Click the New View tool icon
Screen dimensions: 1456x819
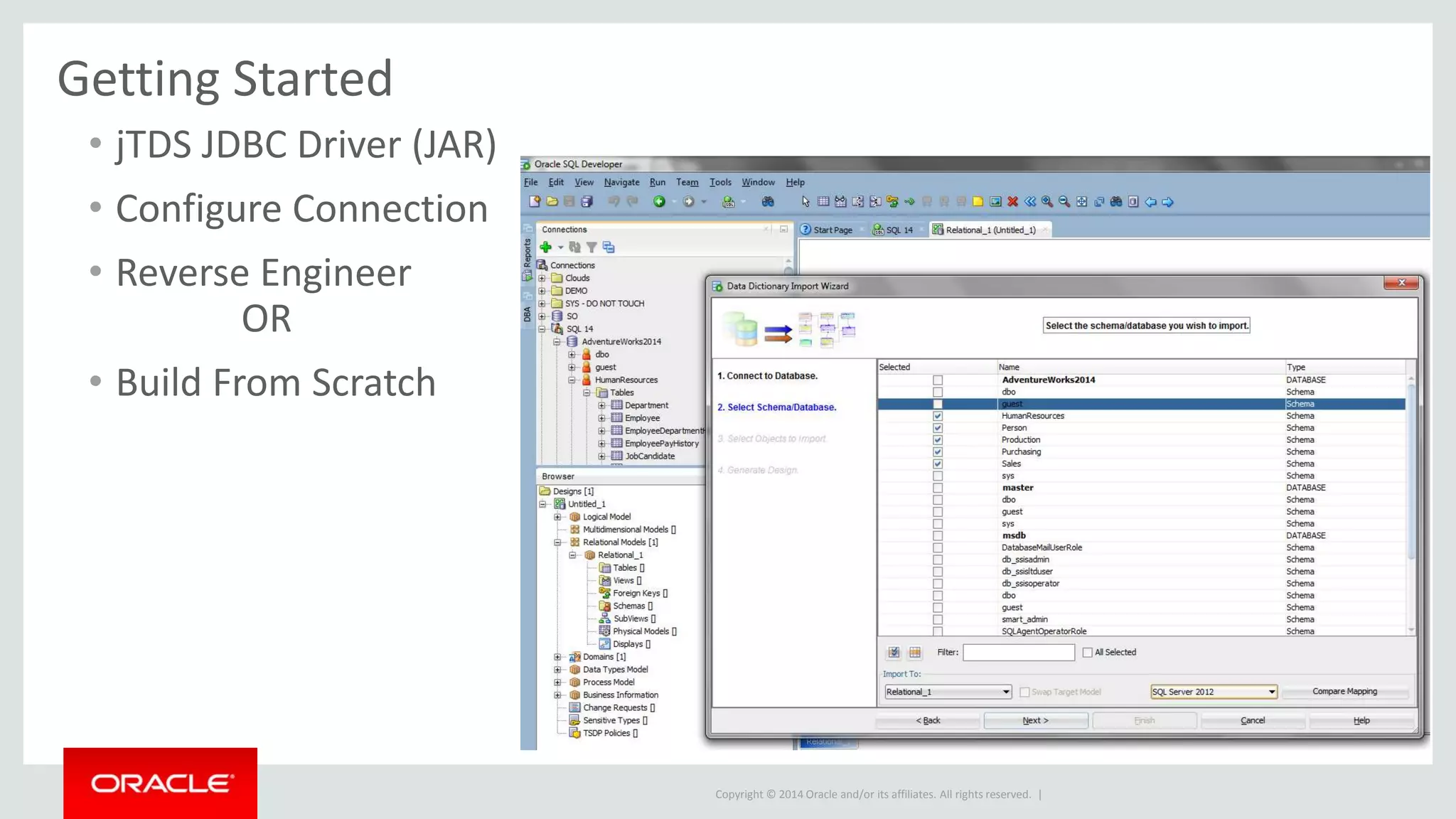pyautogui.click(x=840, y=202)
